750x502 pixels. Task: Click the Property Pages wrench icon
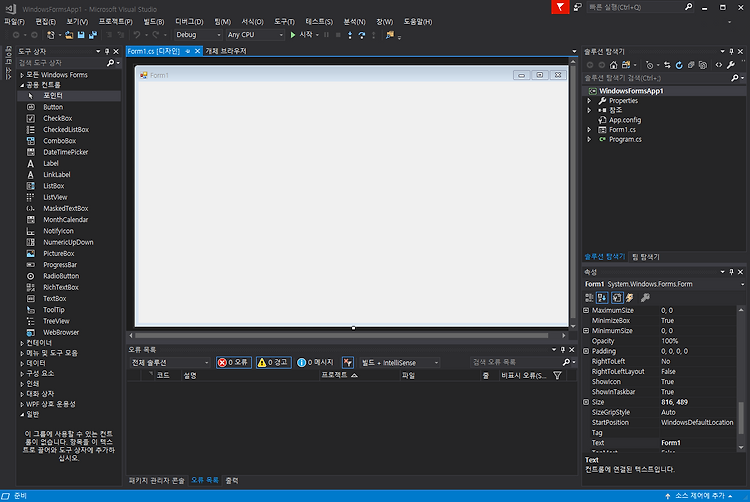[645, 298]
